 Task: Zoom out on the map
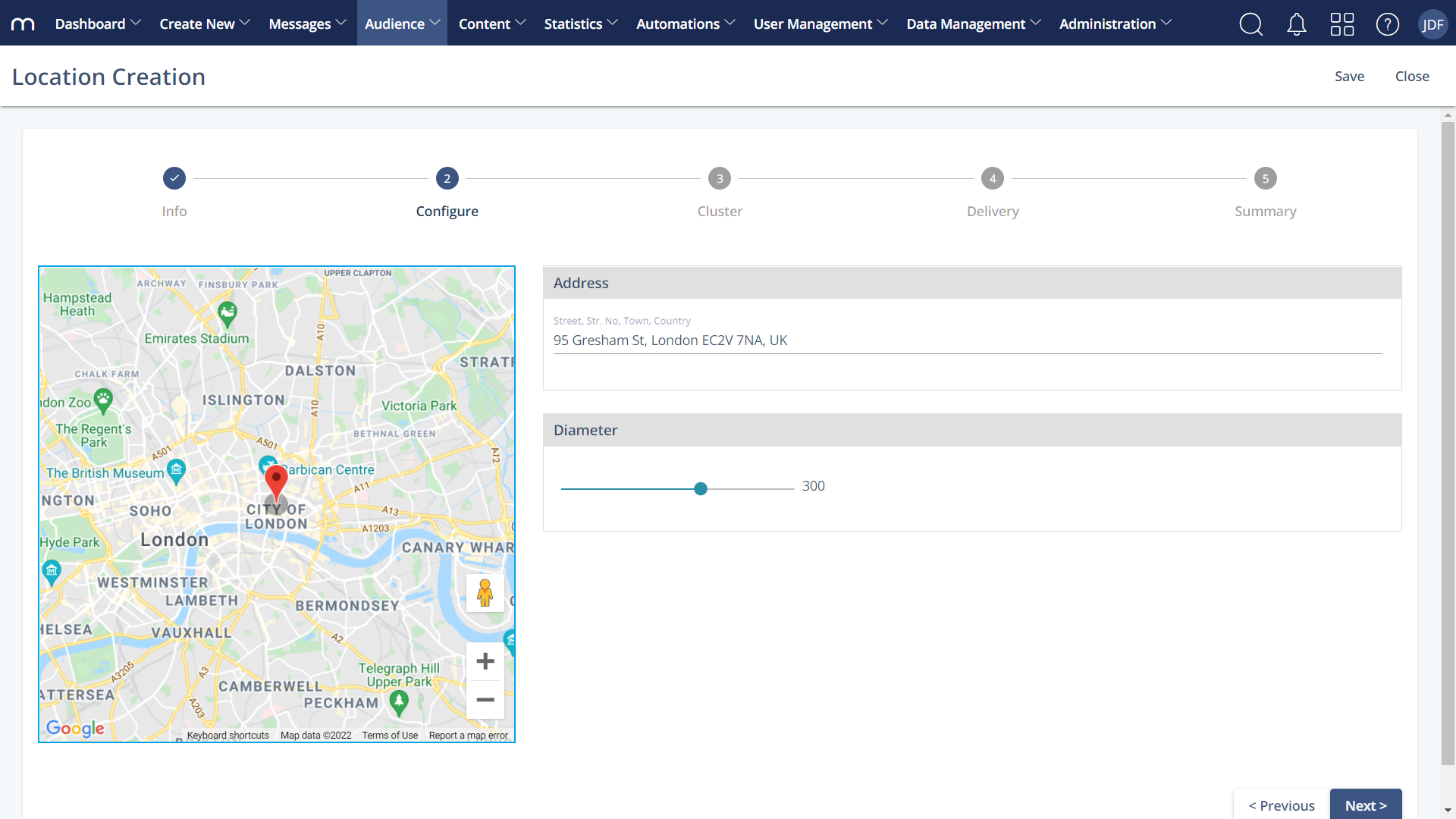485,700
